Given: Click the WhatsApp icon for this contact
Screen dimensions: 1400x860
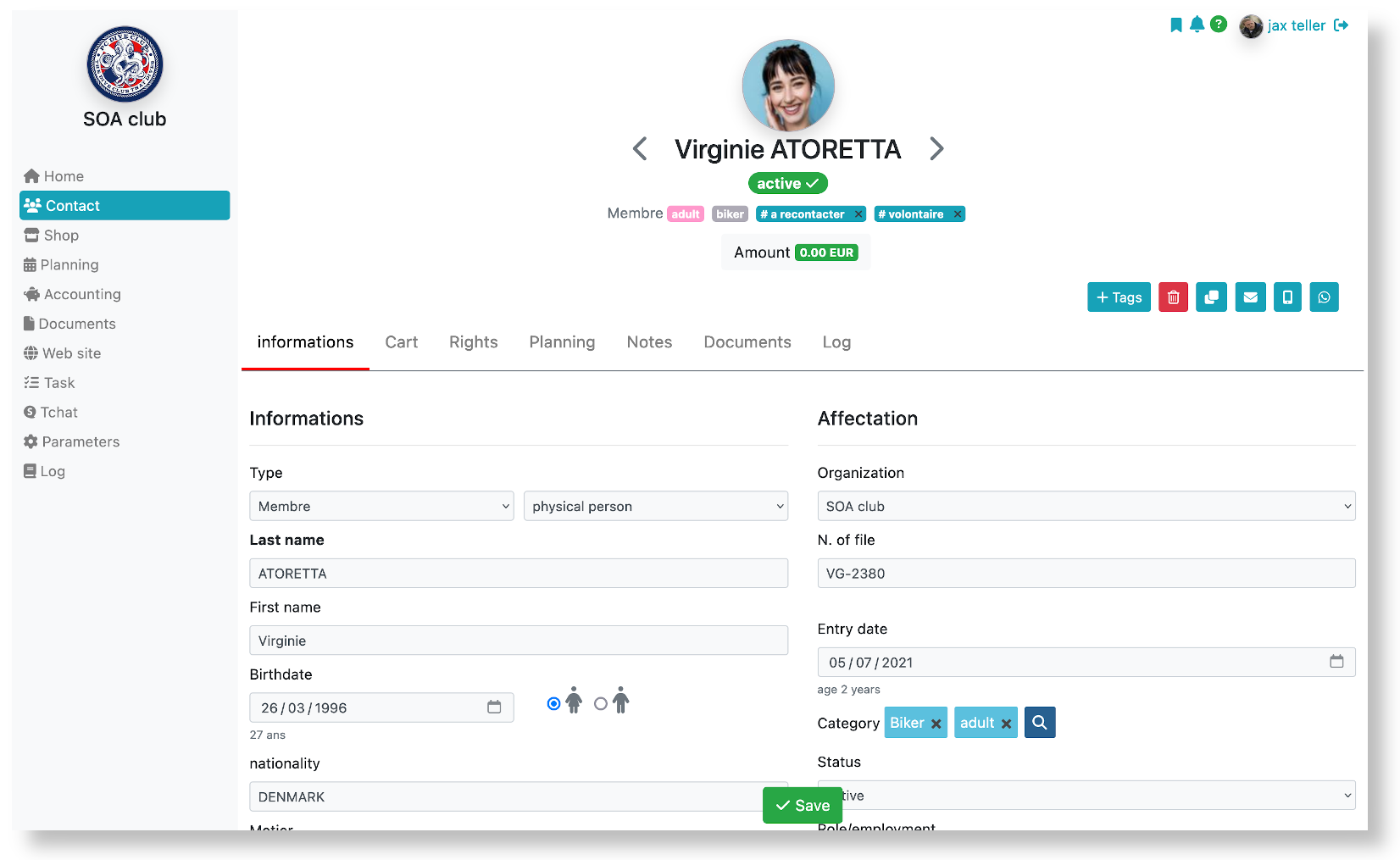Looking at the screenshot, I should coord(1324,297).
